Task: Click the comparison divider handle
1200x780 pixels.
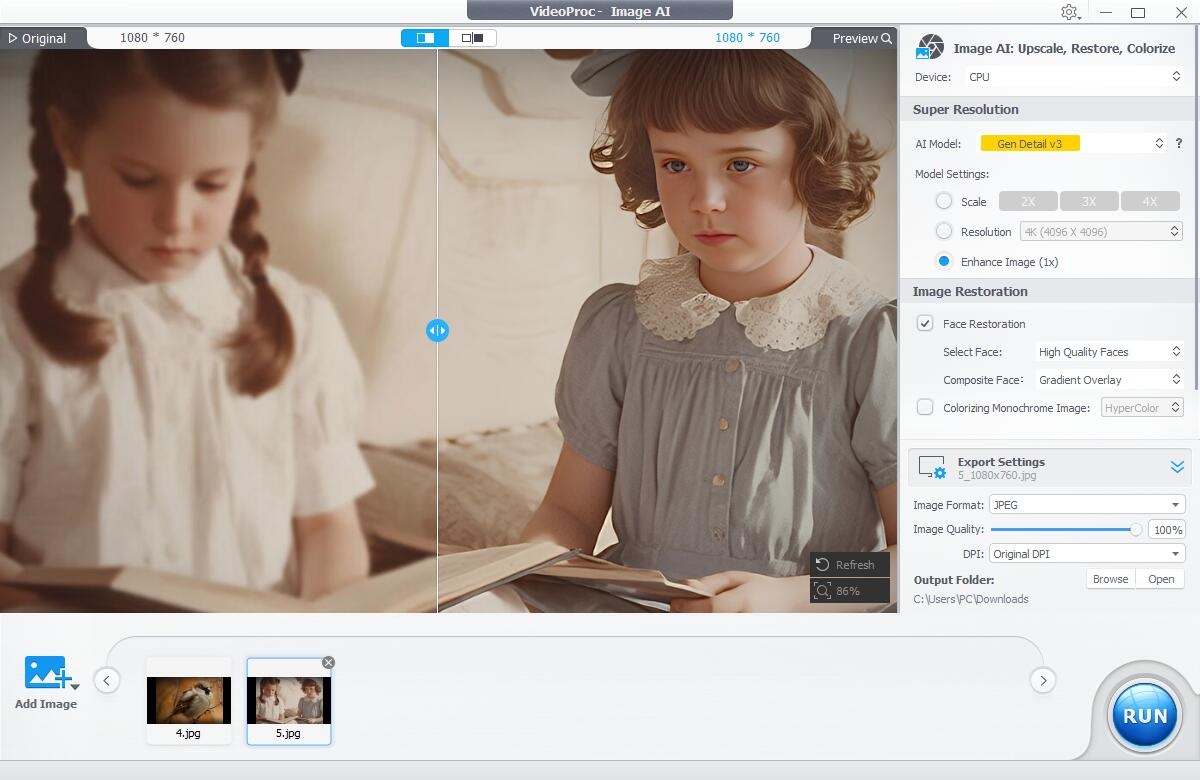Action: tap(437, 330)
